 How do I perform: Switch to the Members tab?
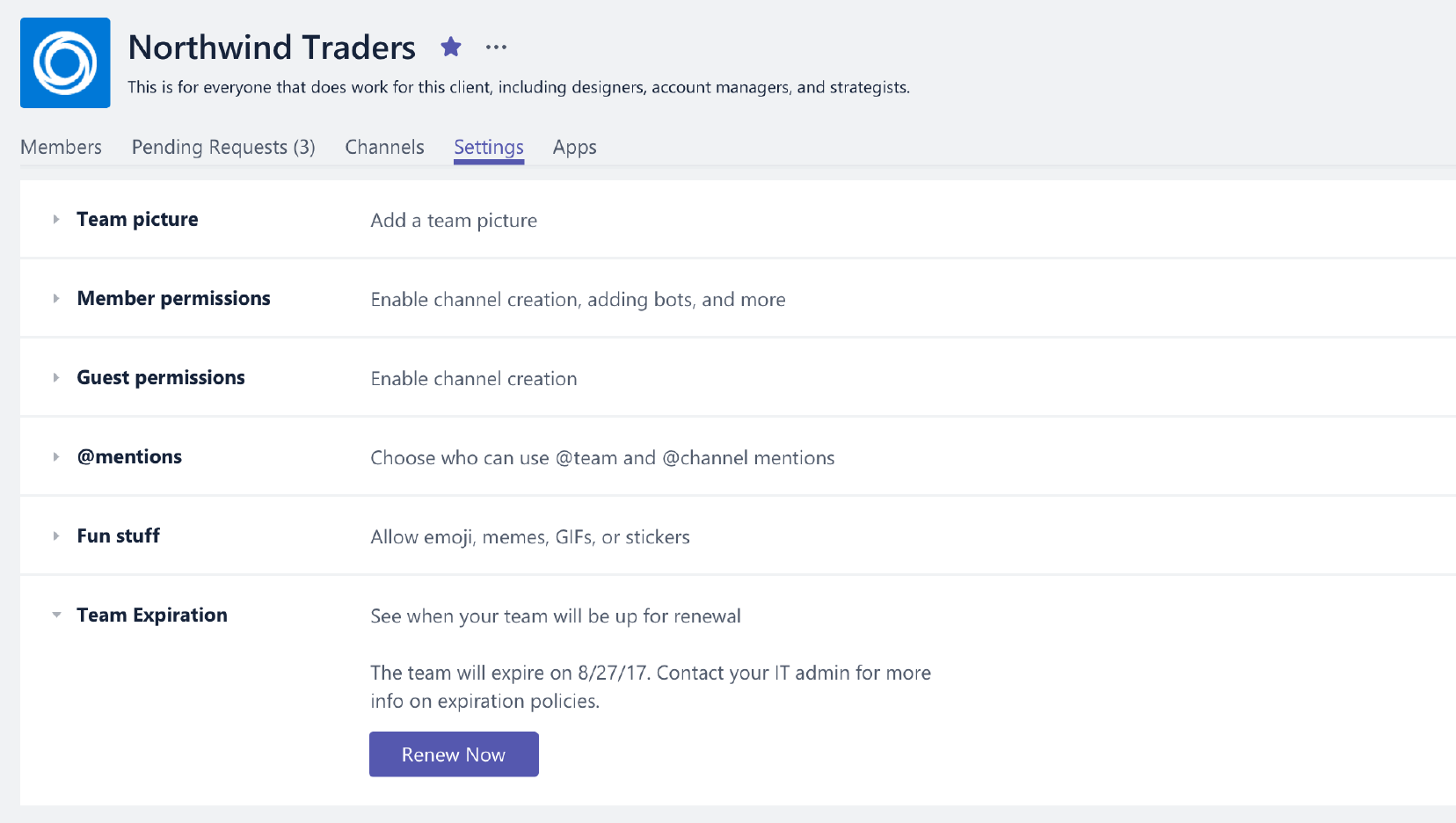(61, 147)
